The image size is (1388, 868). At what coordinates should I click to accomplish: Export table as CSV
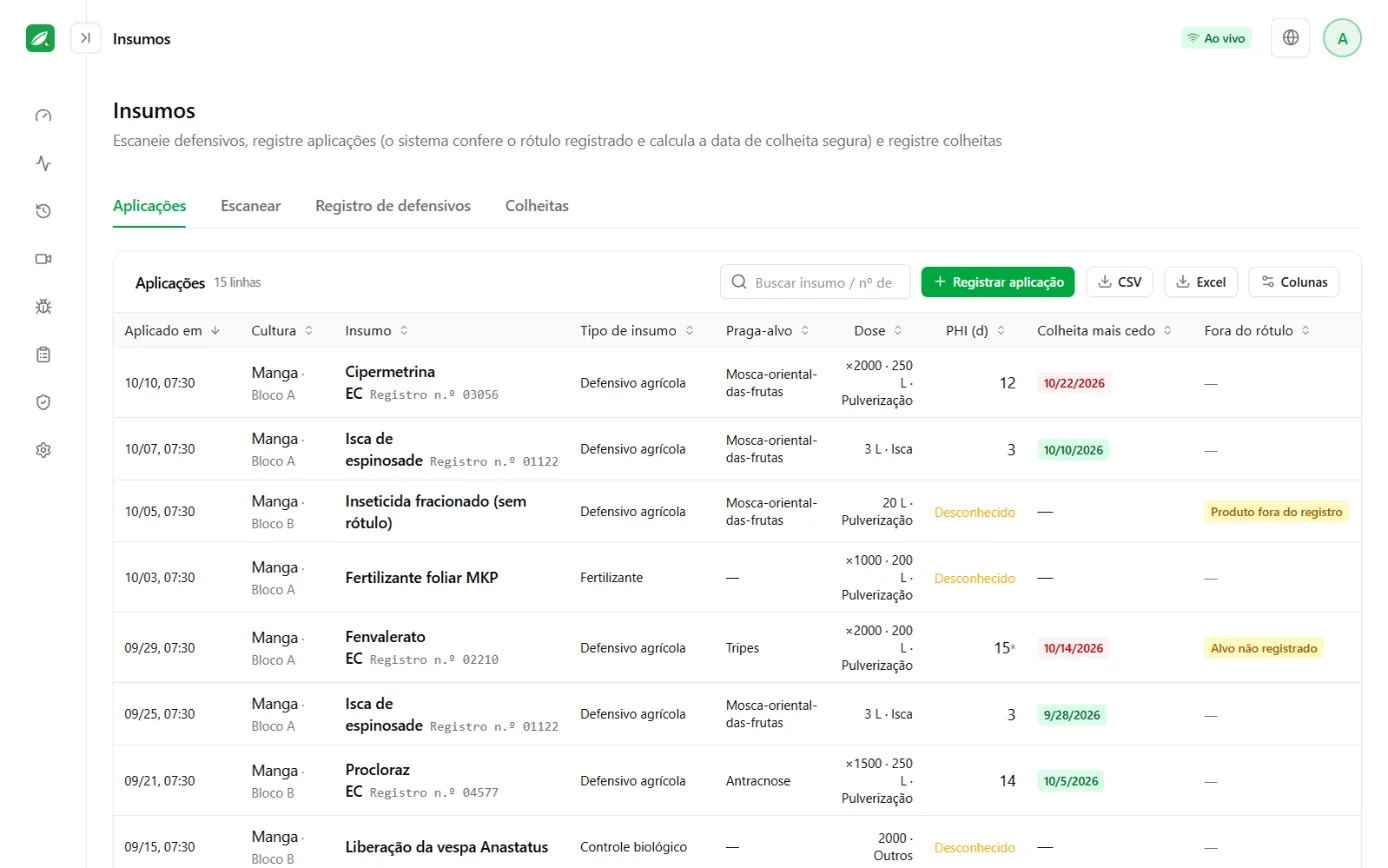click(1120, 282)
